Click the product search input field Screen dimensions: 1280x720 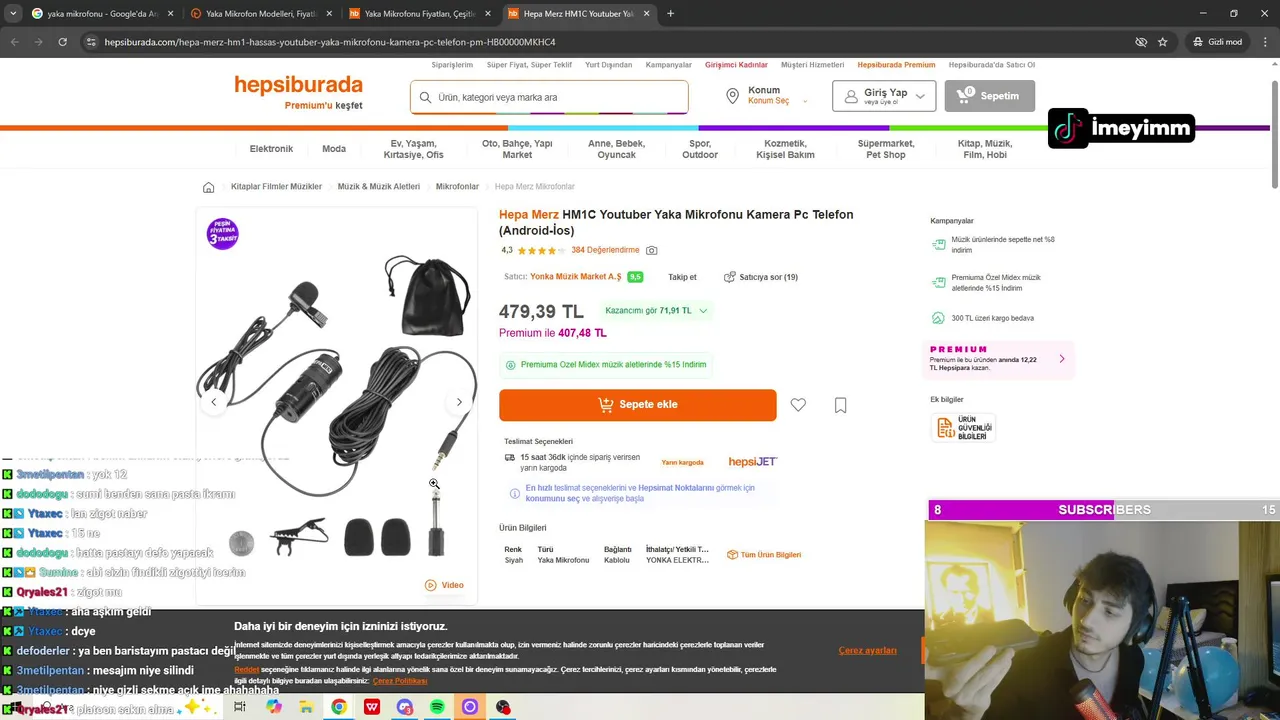(x=549, y=97)
